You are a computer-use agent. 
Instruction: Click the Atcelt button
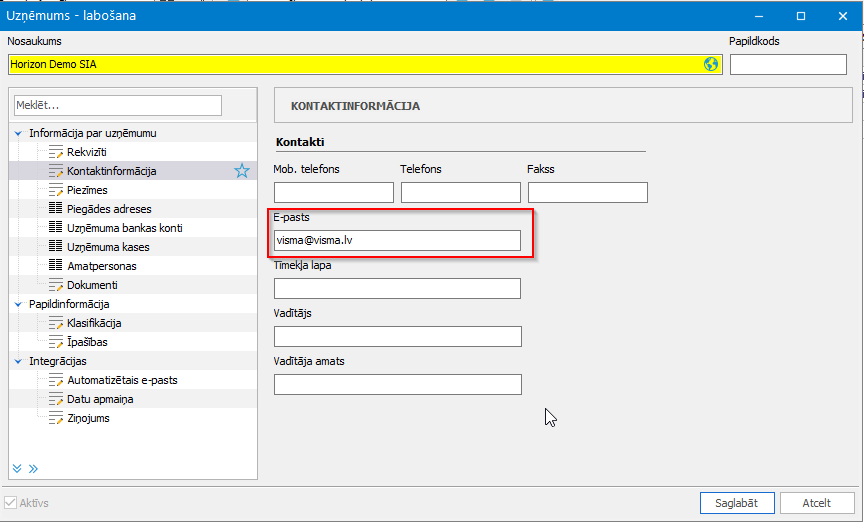(817, 503)
